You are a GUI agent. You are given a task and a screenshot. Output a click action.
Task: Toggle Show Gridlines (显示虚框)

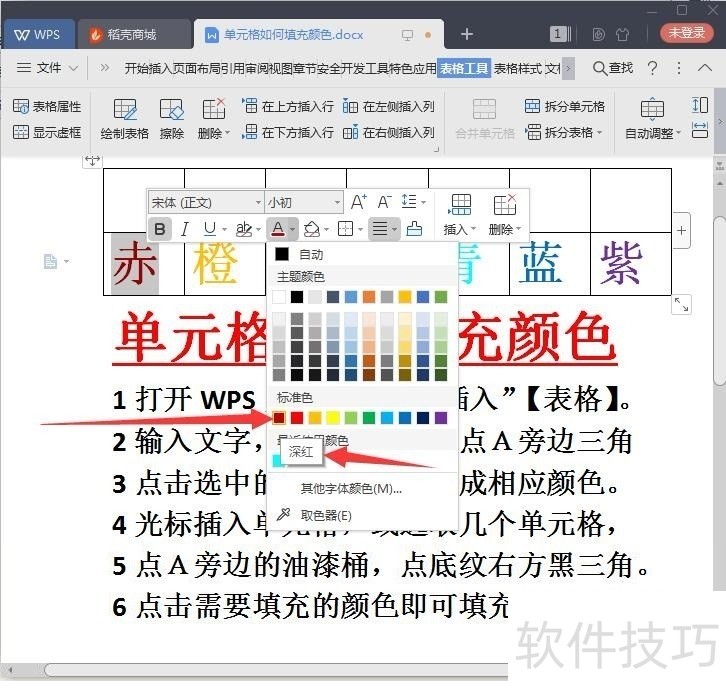(x=47, y=132)
